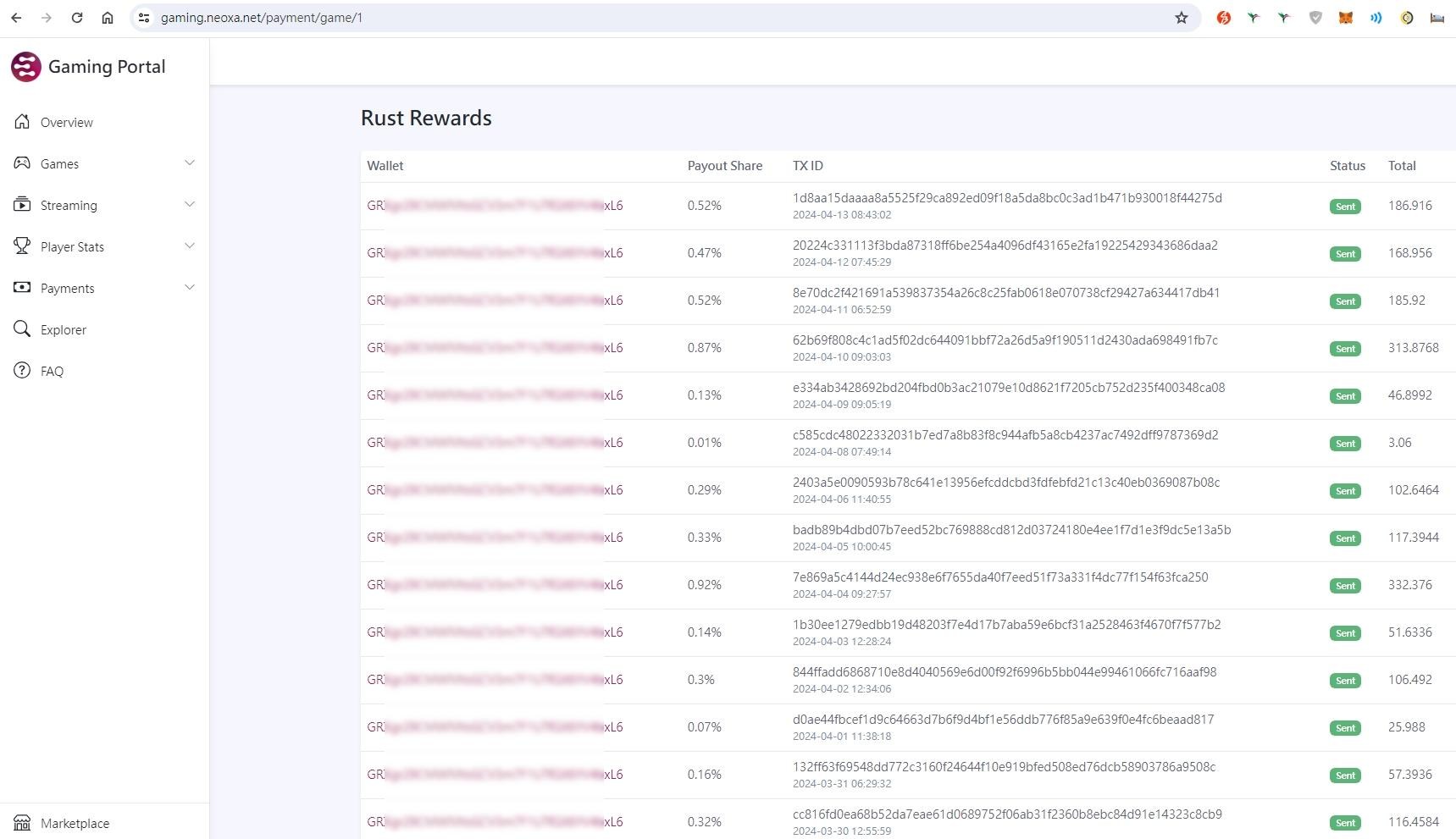Click timestamp 2024-04-05 10:00:45
The height and width of the screenshot is (839, 1456).
click(842, 547)
